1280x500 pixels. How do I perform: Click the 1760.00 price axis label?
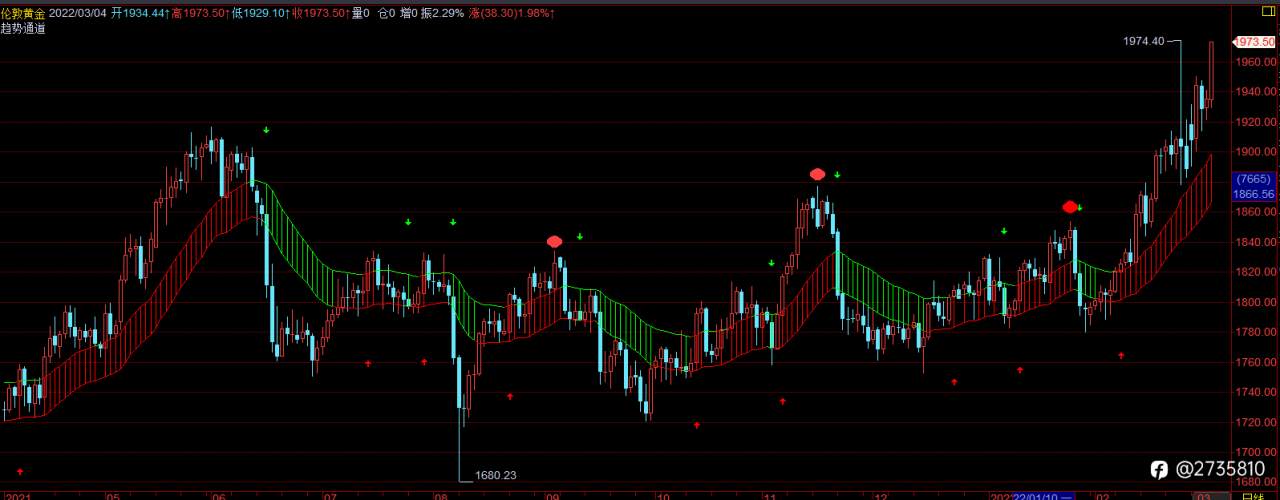(x=1256, y=362)
